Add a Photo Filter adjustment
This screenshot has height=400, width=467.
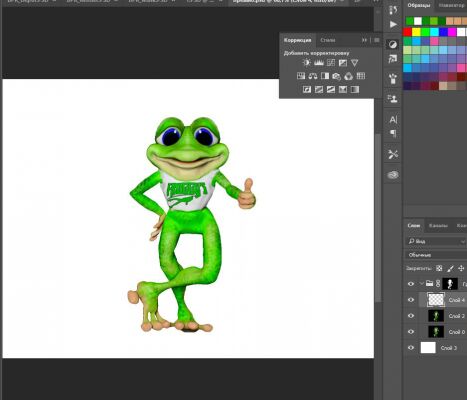coord(337,76)
